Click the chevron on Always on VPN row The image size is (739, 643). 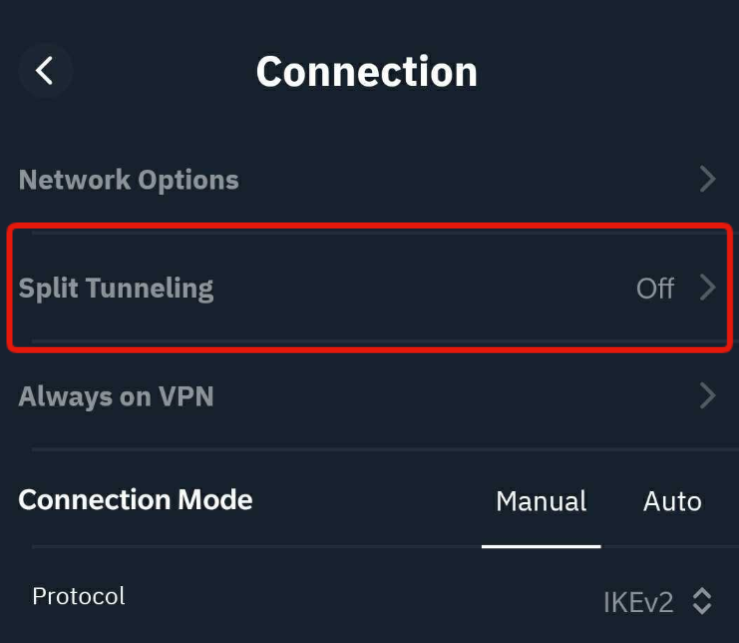pyautogui.click(x=707, y=396)
